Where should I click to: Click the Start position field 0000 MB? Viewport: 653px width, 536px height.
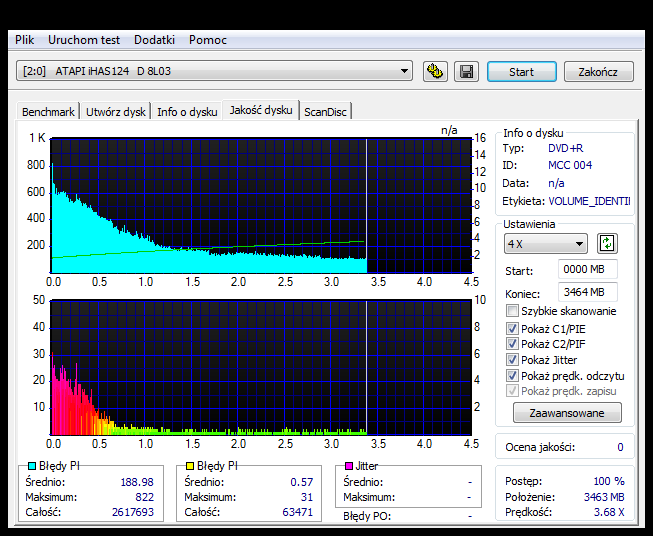pyautogui.click(x=588, y=269)
